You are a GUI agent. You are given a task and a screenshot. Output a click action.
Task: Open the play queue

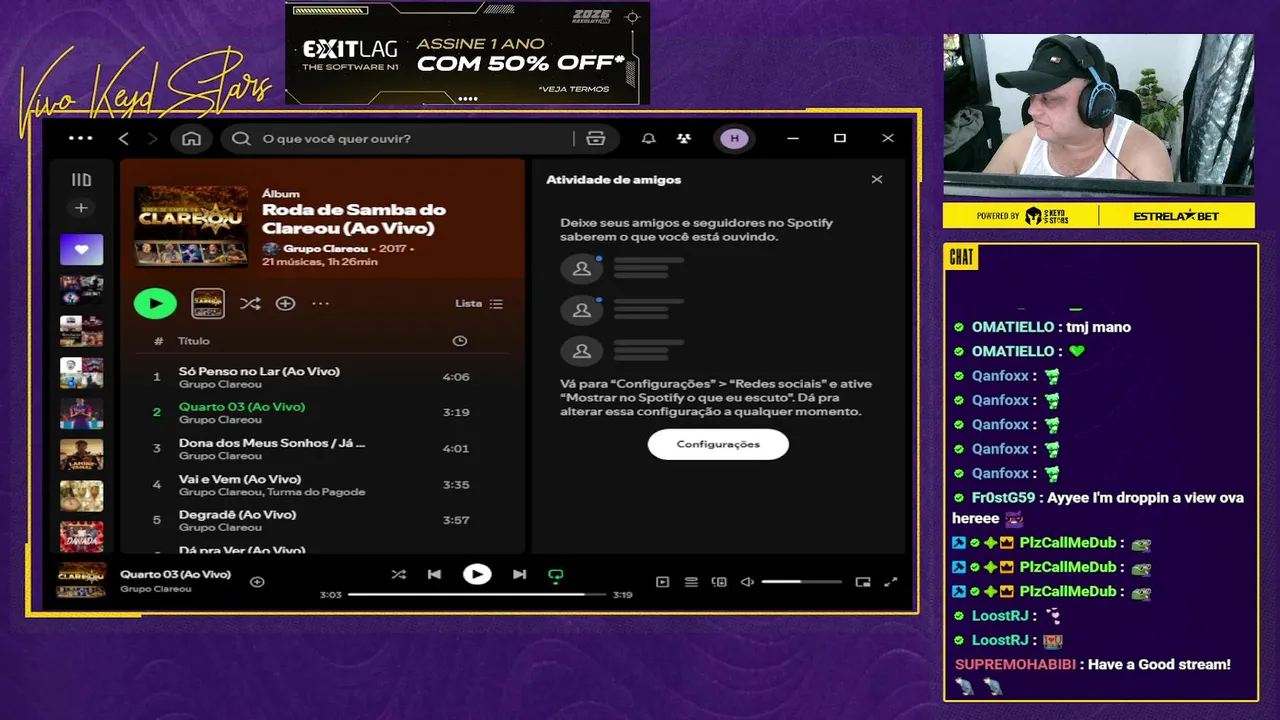(x=691, y=582)
